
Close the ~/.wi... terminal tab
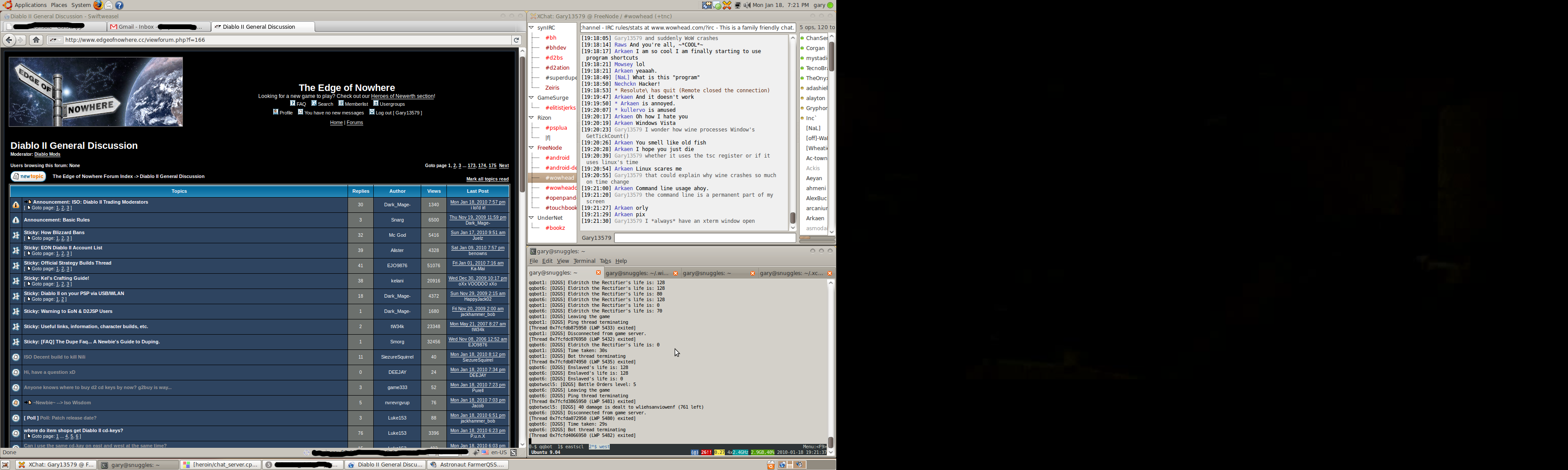tap(675, 274)
